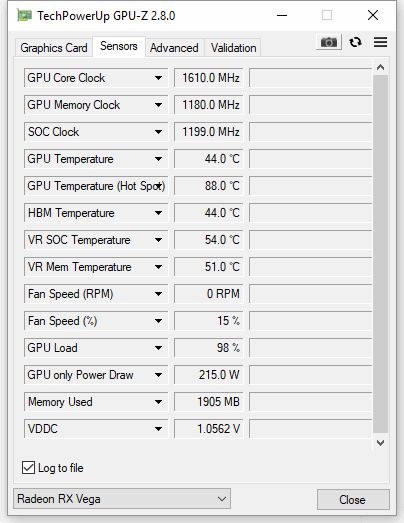404x523 pixels.
Task: Click the 1199.0 MHz SOC clock value
Action: click(209, 132)
